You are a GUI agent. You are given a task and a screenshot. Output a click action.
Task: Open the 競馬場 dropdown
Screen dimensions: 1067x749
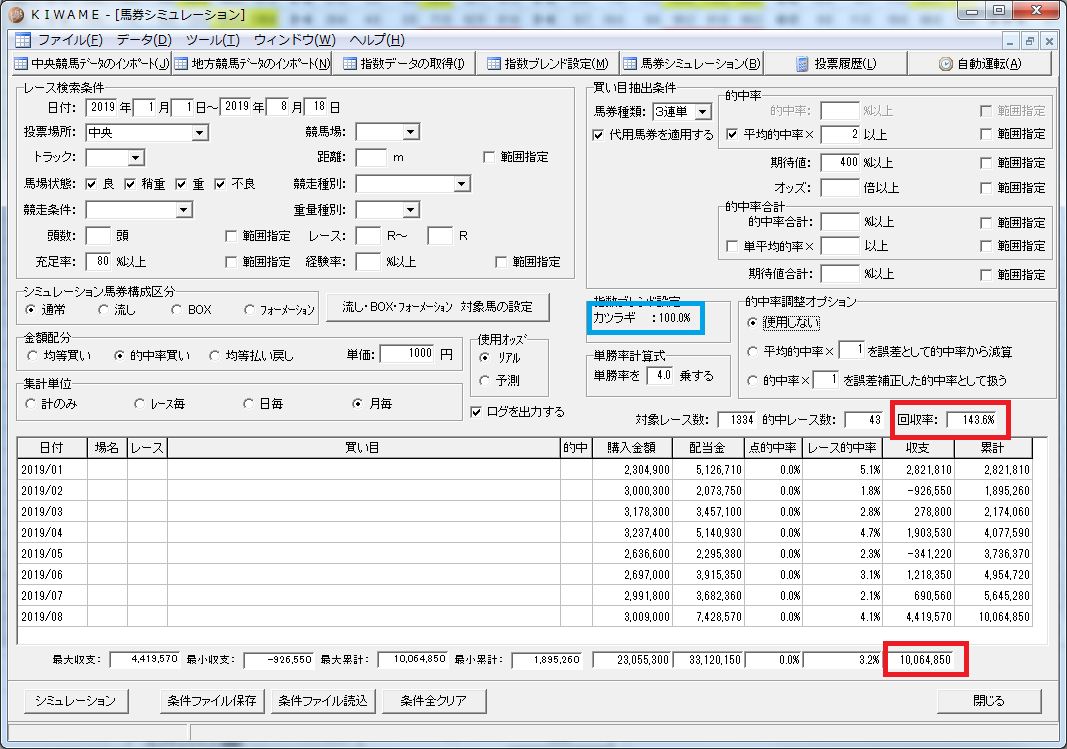(x=410, y=132)
